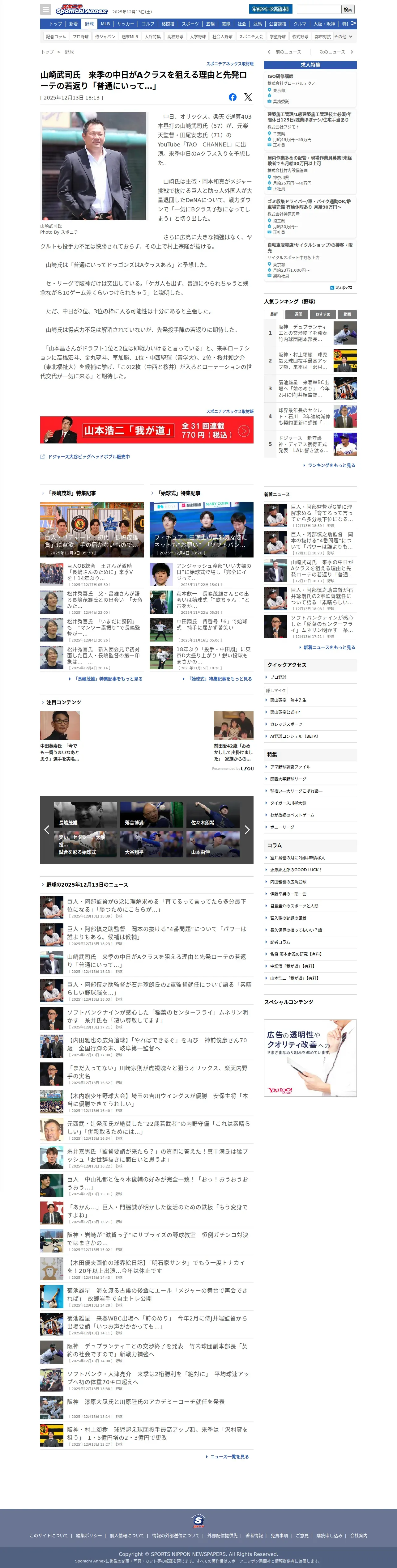The height and width of the screenshot is (1568, 397).
Task: Select the トップ navigation tab
Action: [x=55, y=24]
